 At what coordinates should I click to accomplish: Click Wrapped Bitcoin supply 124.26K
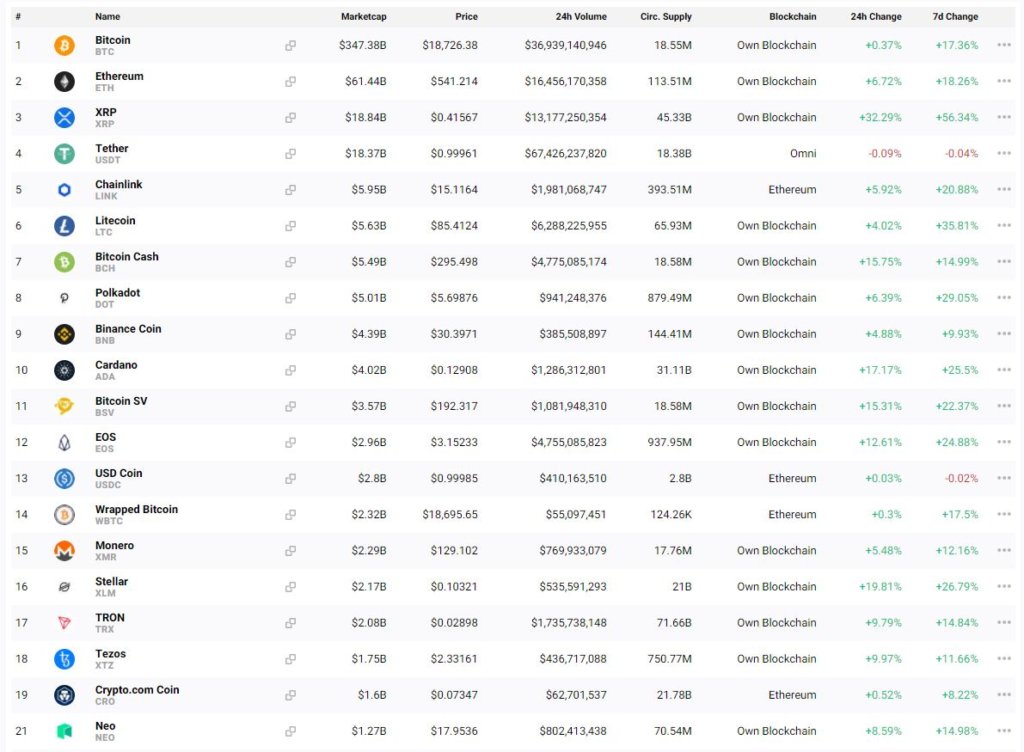671,514
